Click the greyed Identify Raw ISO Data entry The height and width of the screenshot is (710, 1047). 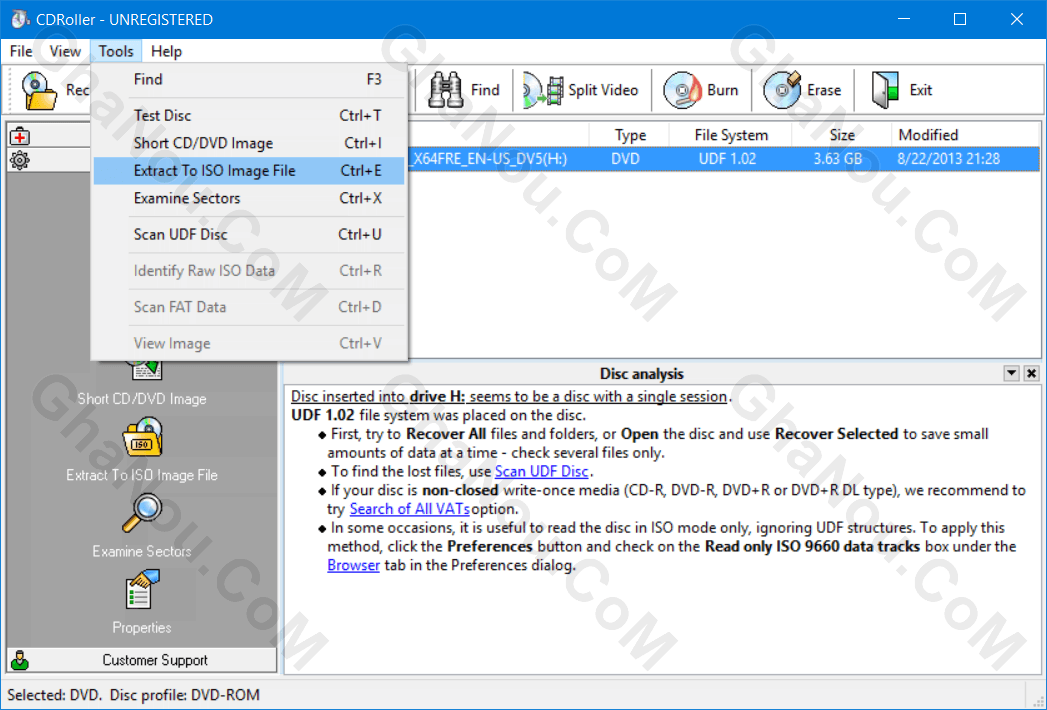pyautogui.click(x=249, y=271)
